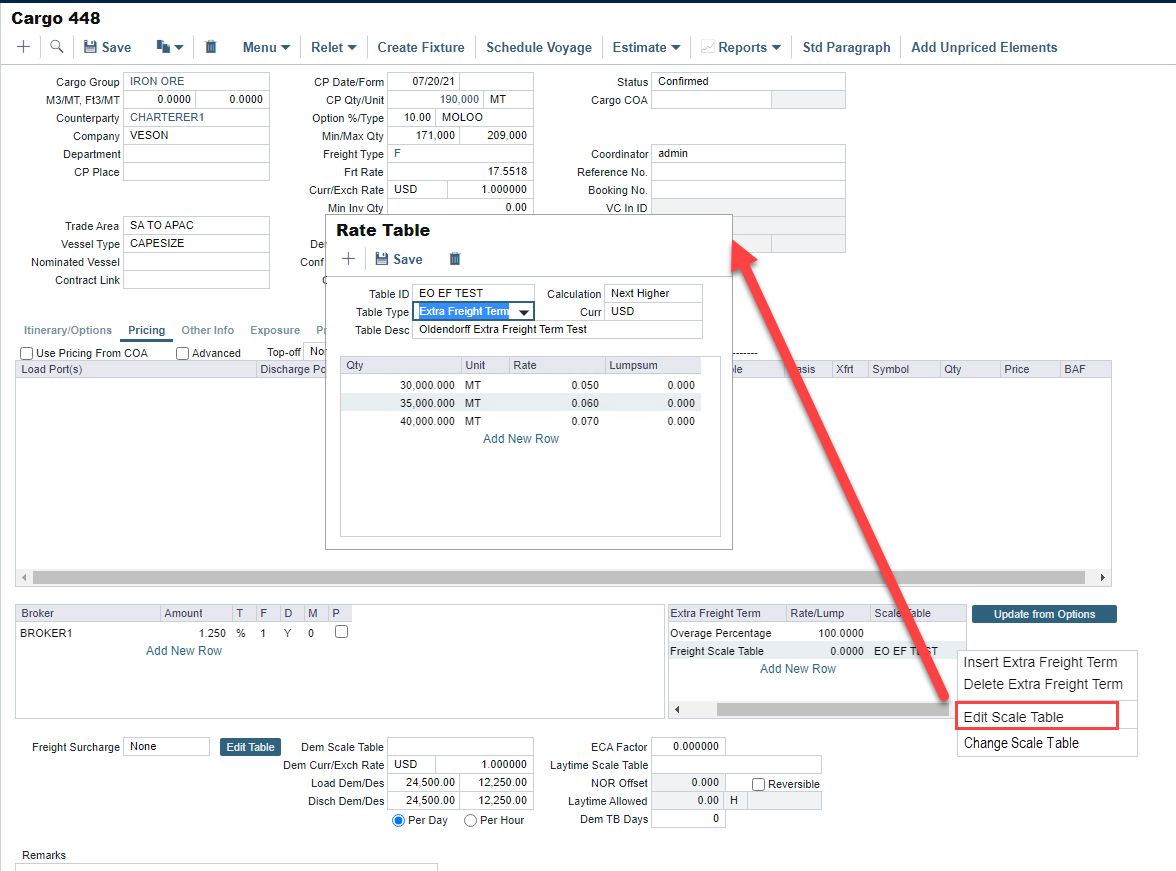The image size is (1176, 871).
Task: Open the copy documents icon dropdown
Action: pyautogui.click(x=170, y=47)
